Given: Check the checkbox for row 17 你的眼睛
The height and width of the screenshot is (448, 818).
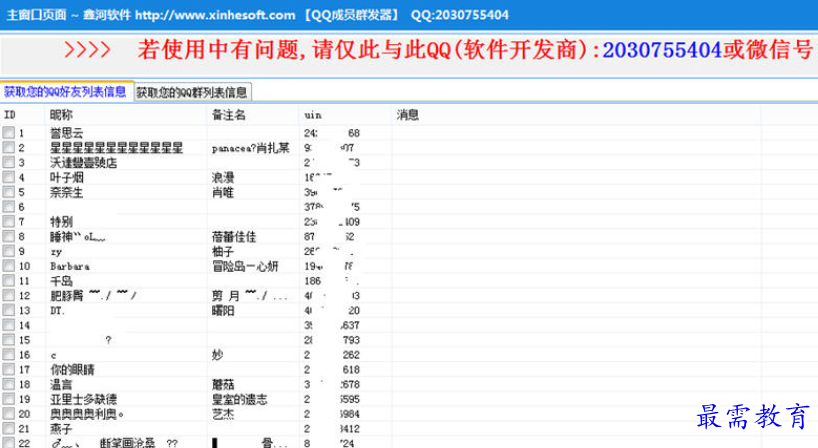Looking at the screenshot, I should 8,369.
